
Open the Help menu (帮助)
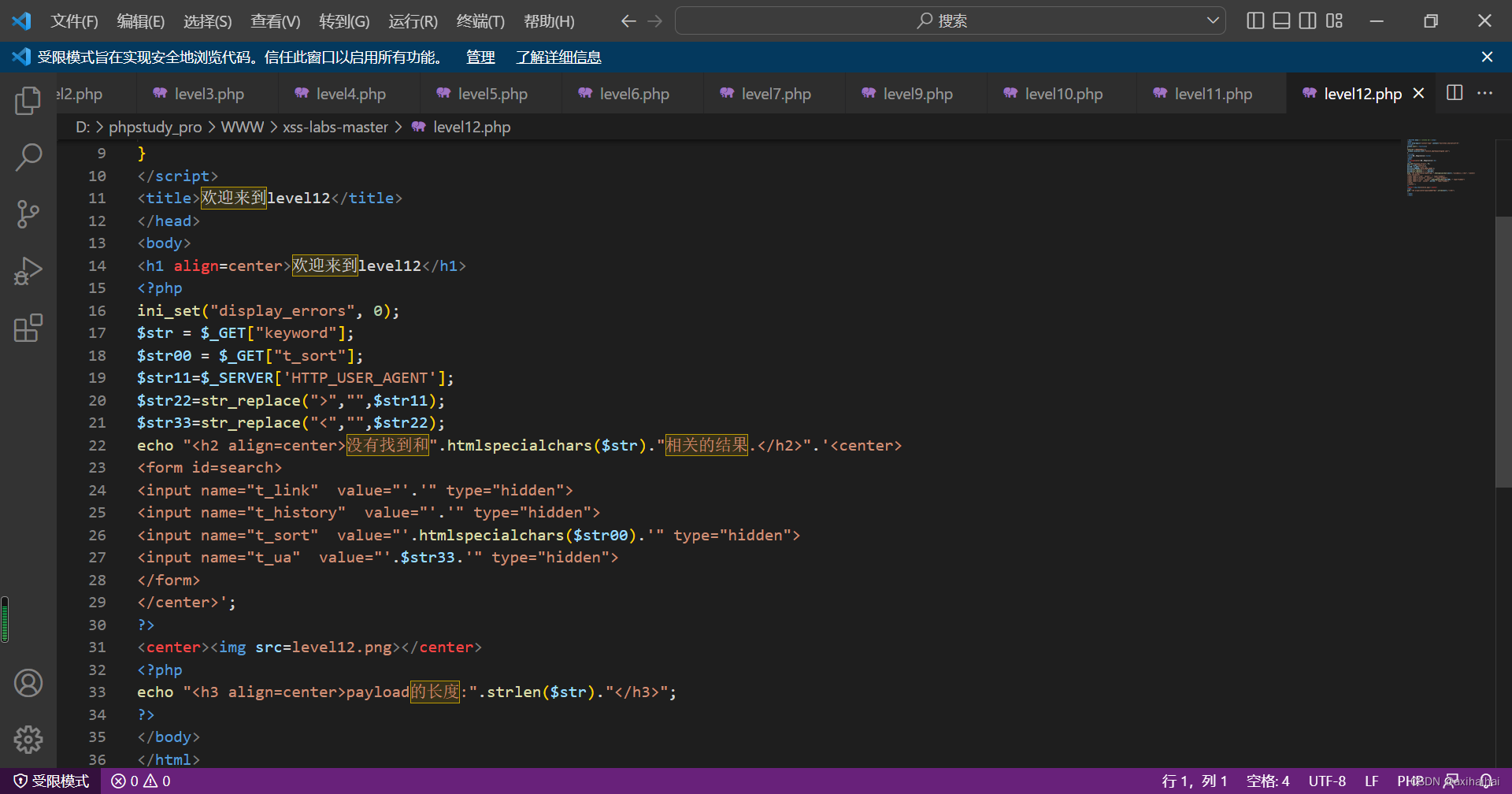(x=549, y=21)
